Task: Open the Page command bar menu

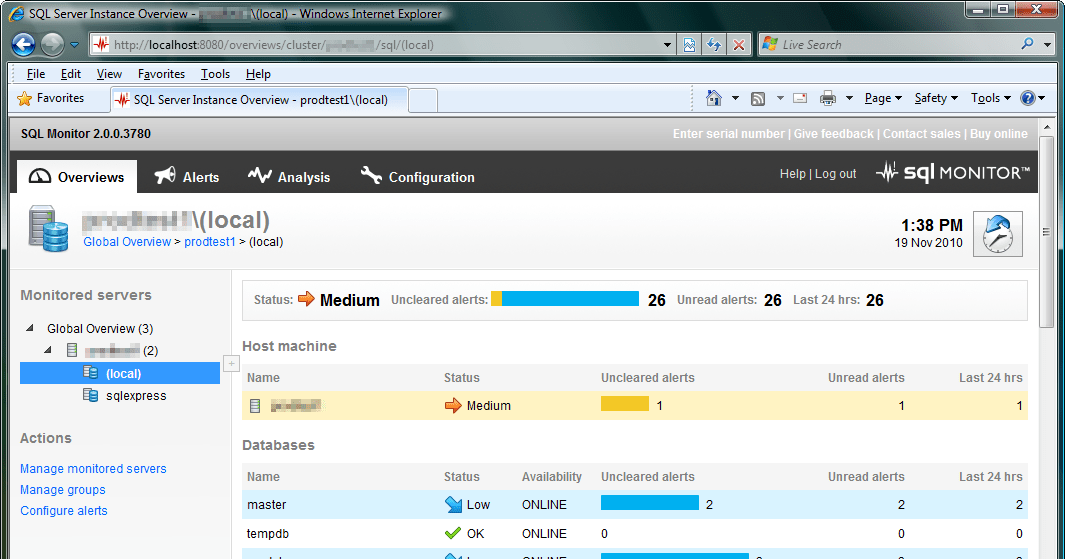Action: (x=883, y=98)
